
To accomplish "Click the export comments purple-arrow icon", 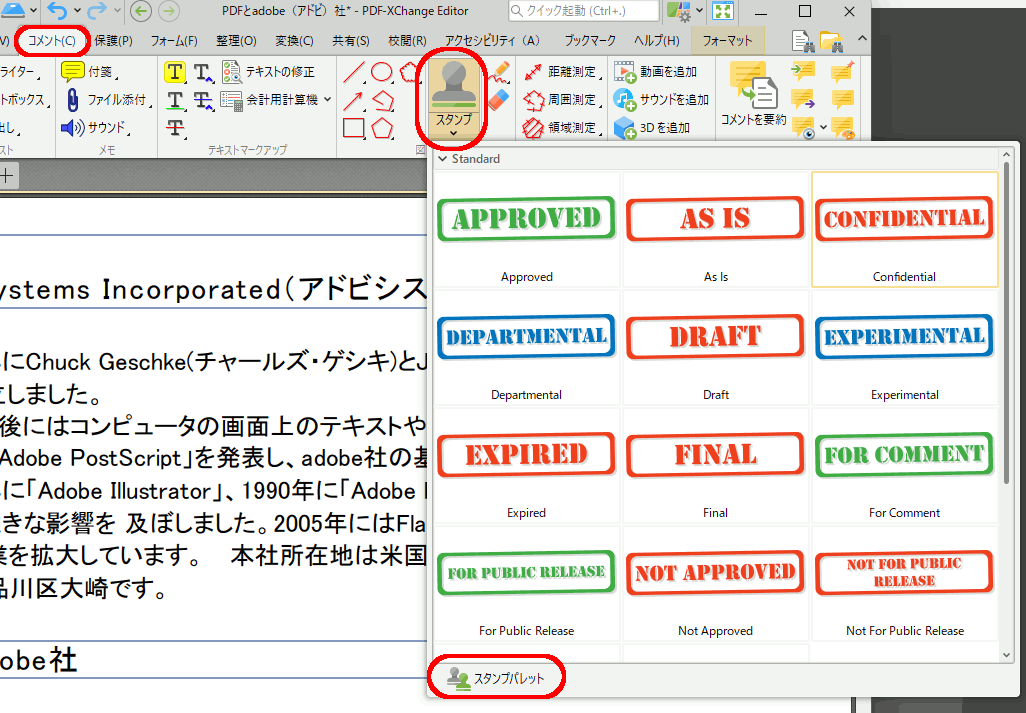I will tap(803, 99).
